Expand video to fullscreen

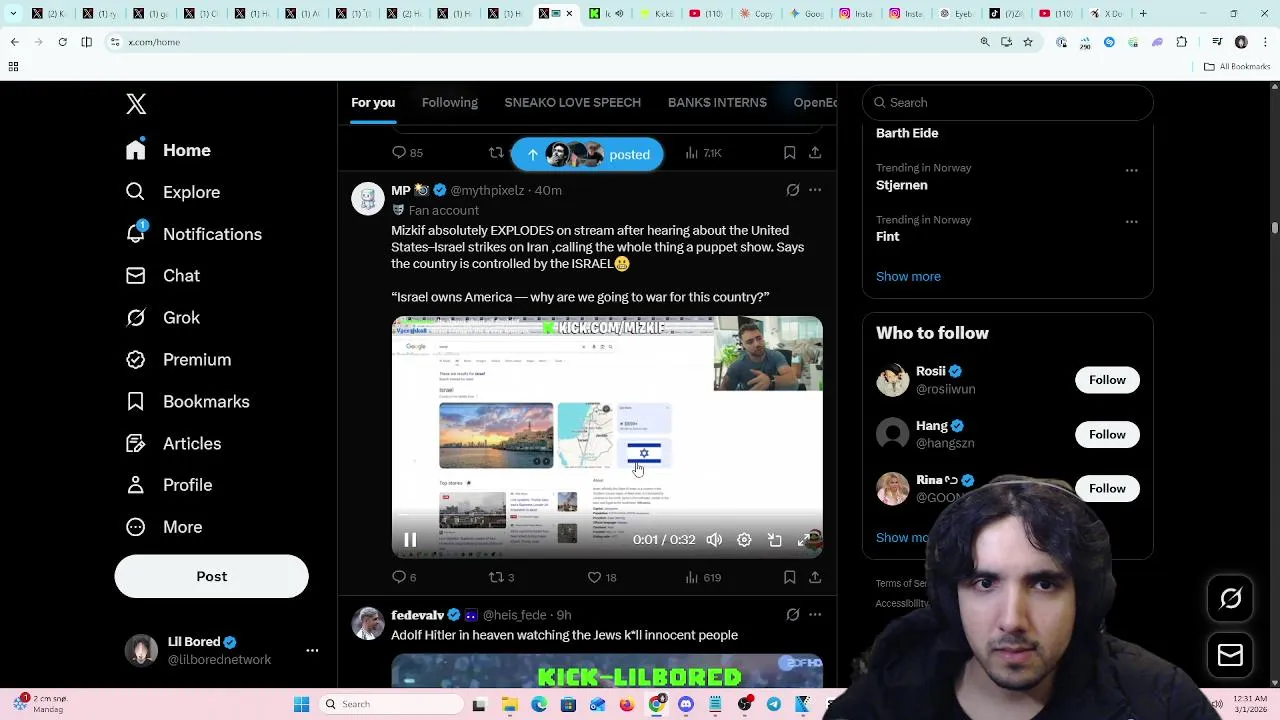[x=804, y=540]
